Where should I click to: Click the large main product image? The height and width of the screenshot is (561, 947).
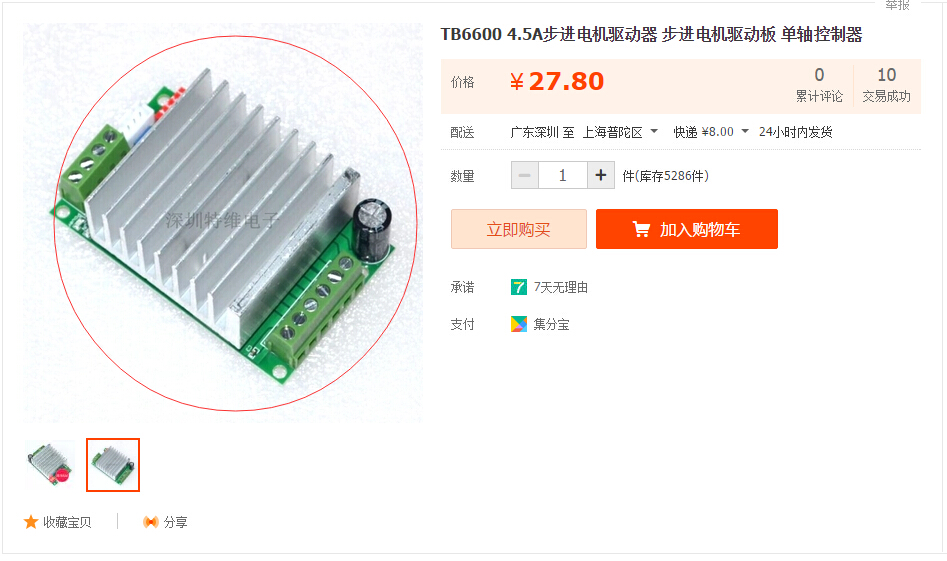click(223, 223)
